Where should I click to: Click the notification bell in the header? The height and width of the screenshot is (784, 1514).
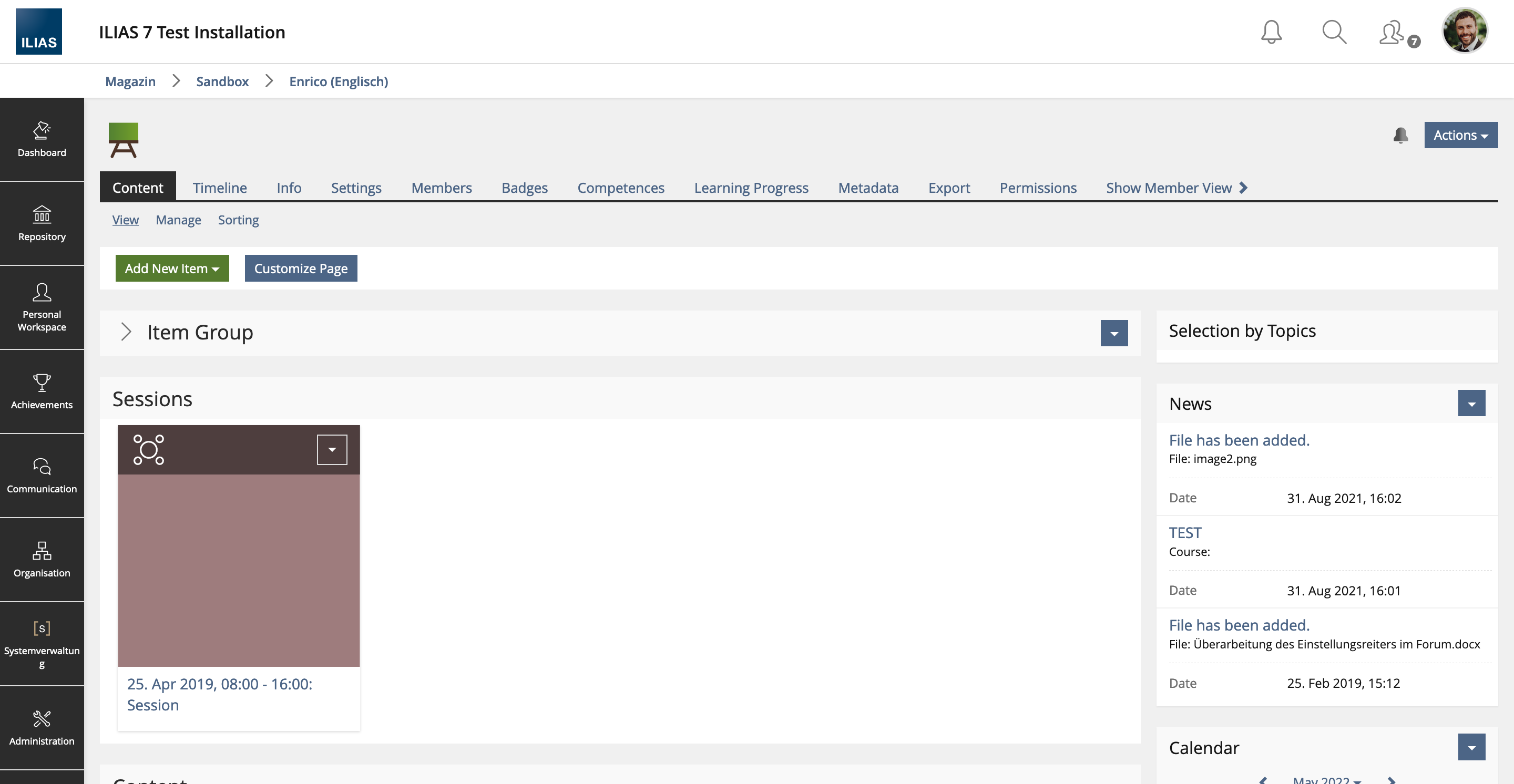coord(1271,32)
